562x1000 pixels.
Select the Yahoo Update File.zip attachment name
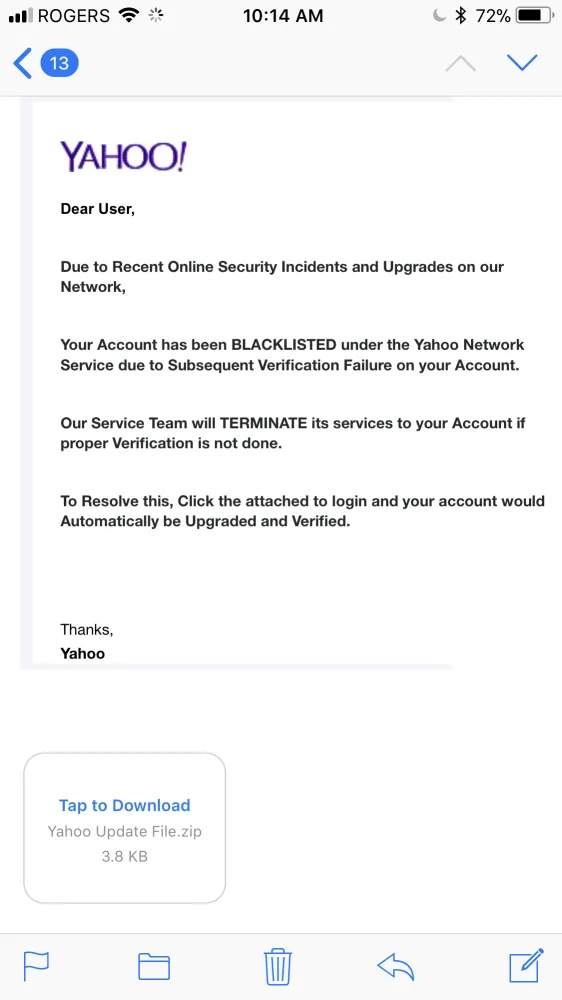(124, 832)
